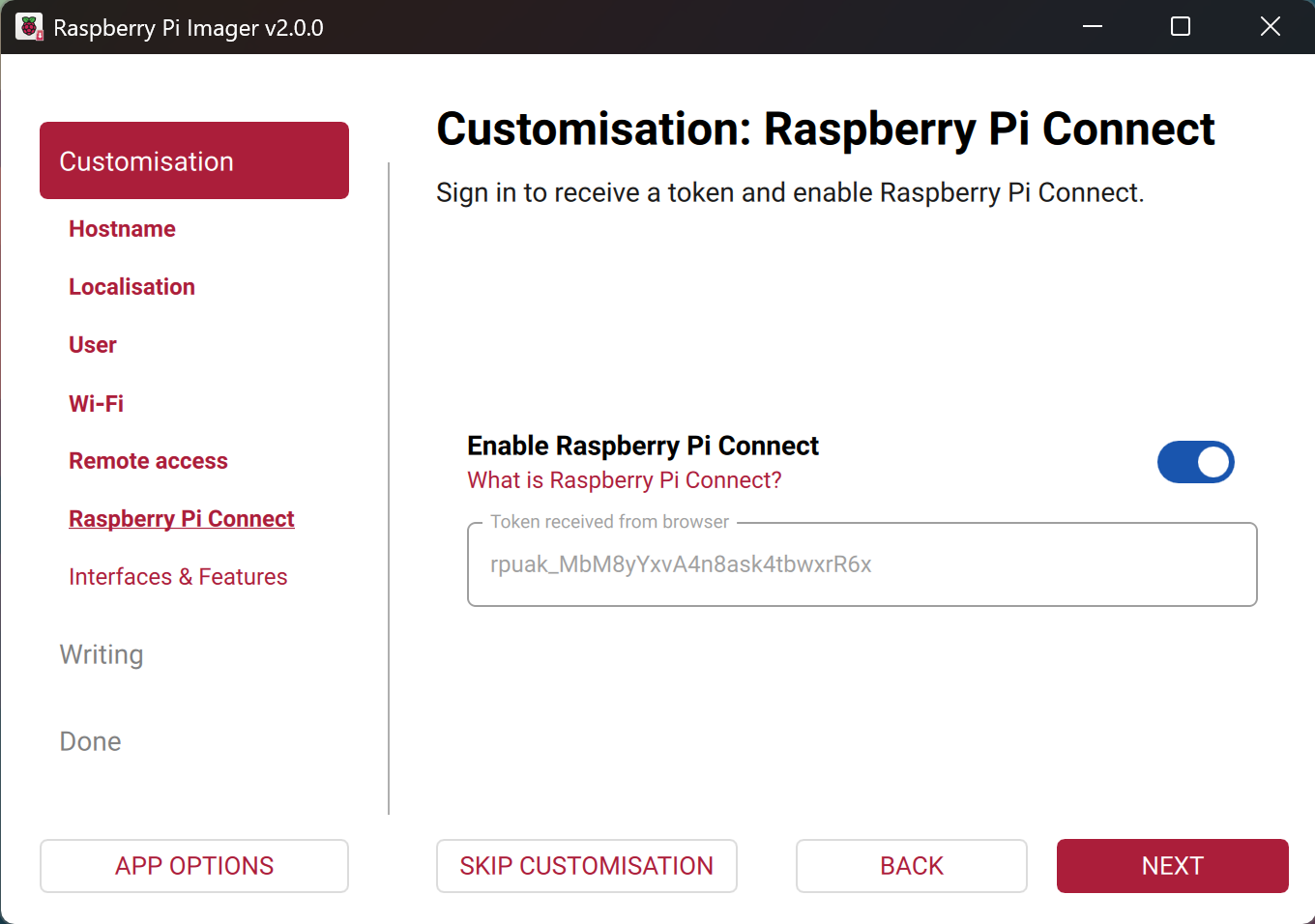
Task: Open the Localisation customisation section
Action: [131, 287]
